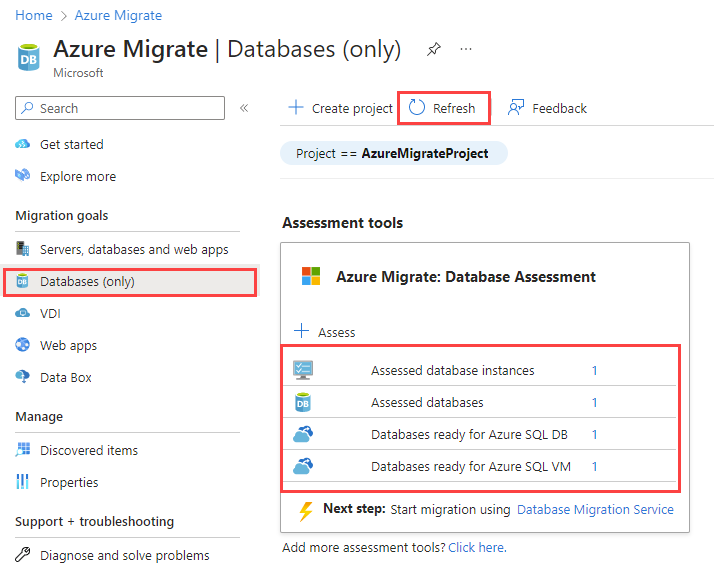Open the ellipsis more options menu

466,49
